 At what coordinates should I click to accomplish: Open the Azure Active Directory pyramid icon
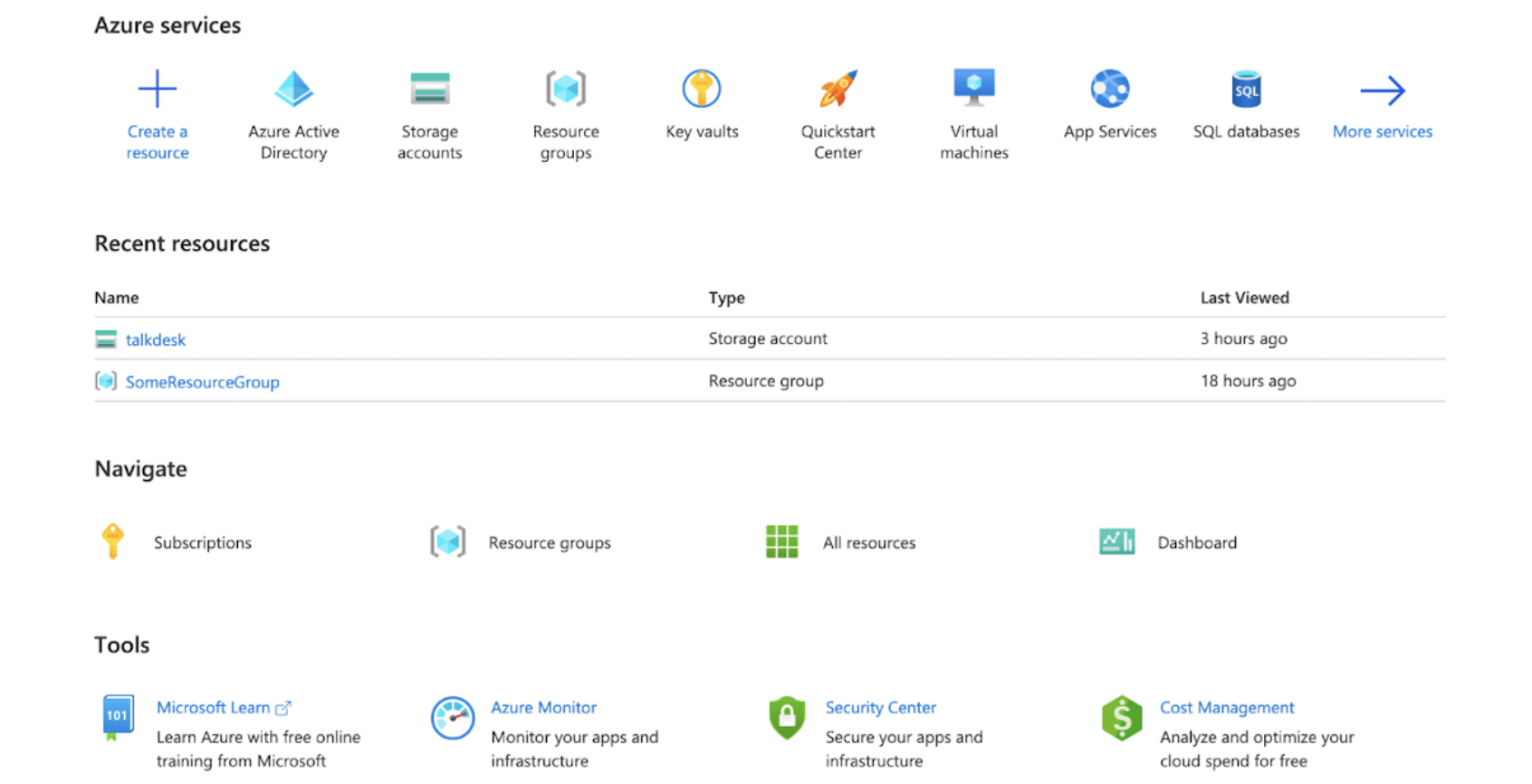click(x=293, y=89)
